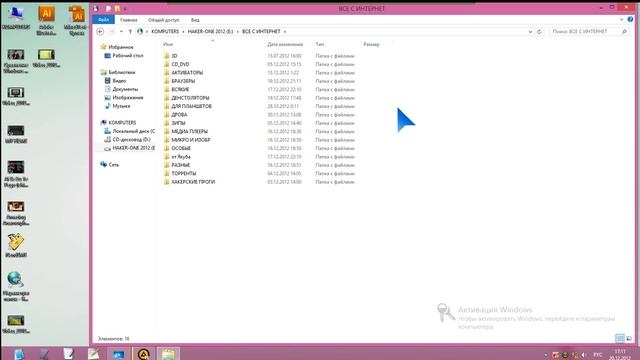Image resolution: width=640 pixels, height=360 pixels.
Task: Expand the ribbon with chevron
Action: (x=621, y=19)
